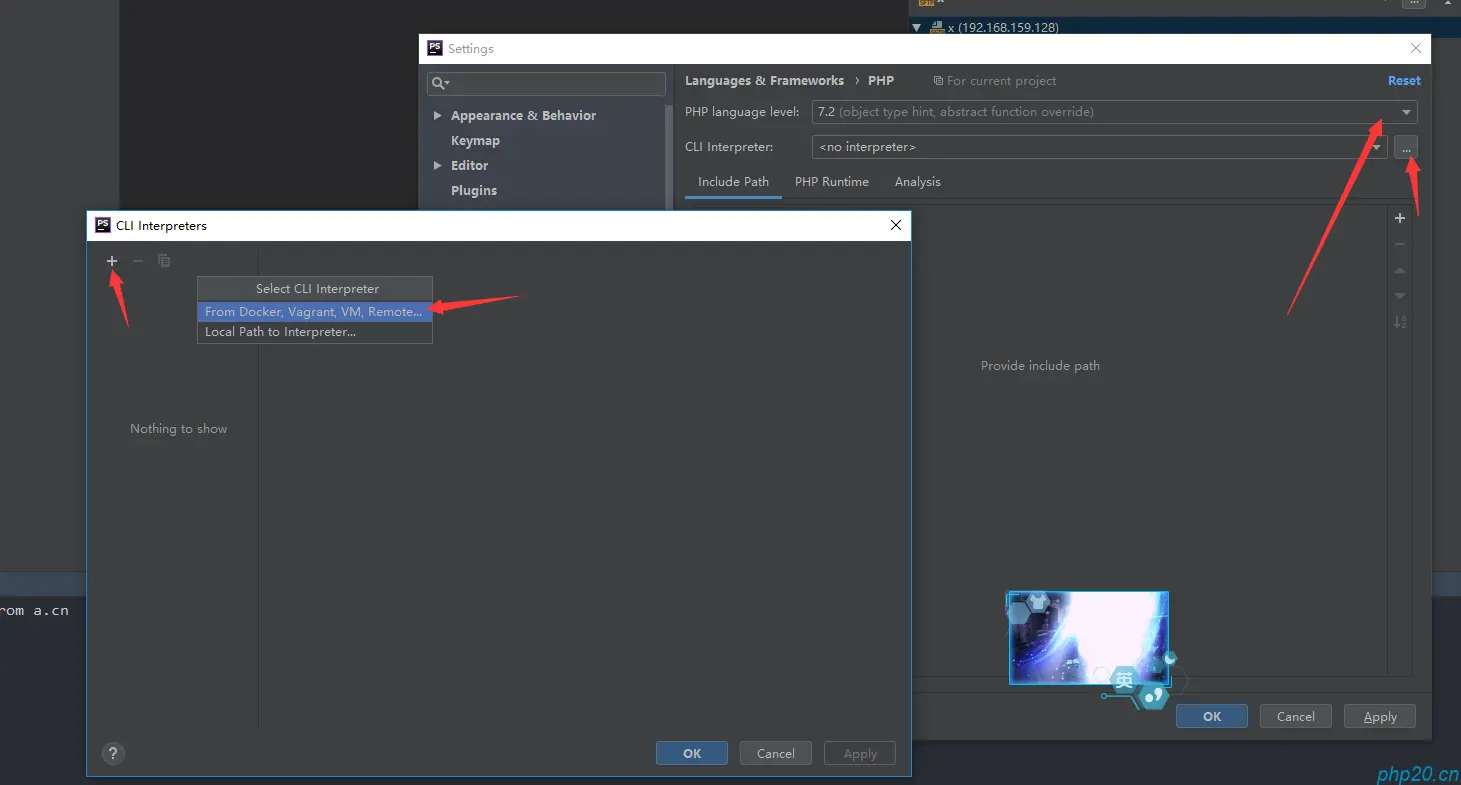Open CLI interpreter browse ellipsis button
Viewport: 1461px width, 785px height.
pos(1406,147)
